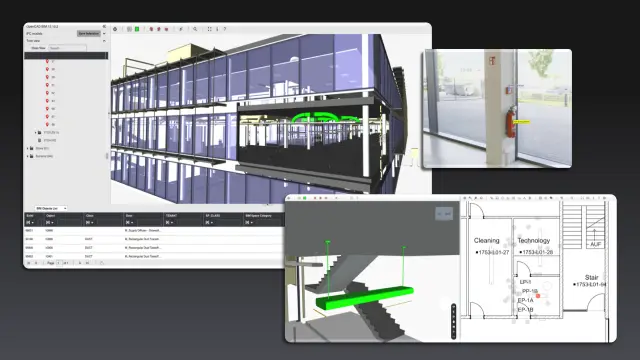Sort by the TENANT column header
Image resolution: width=640 pixels, height=360 pixels.
point(171,216)
